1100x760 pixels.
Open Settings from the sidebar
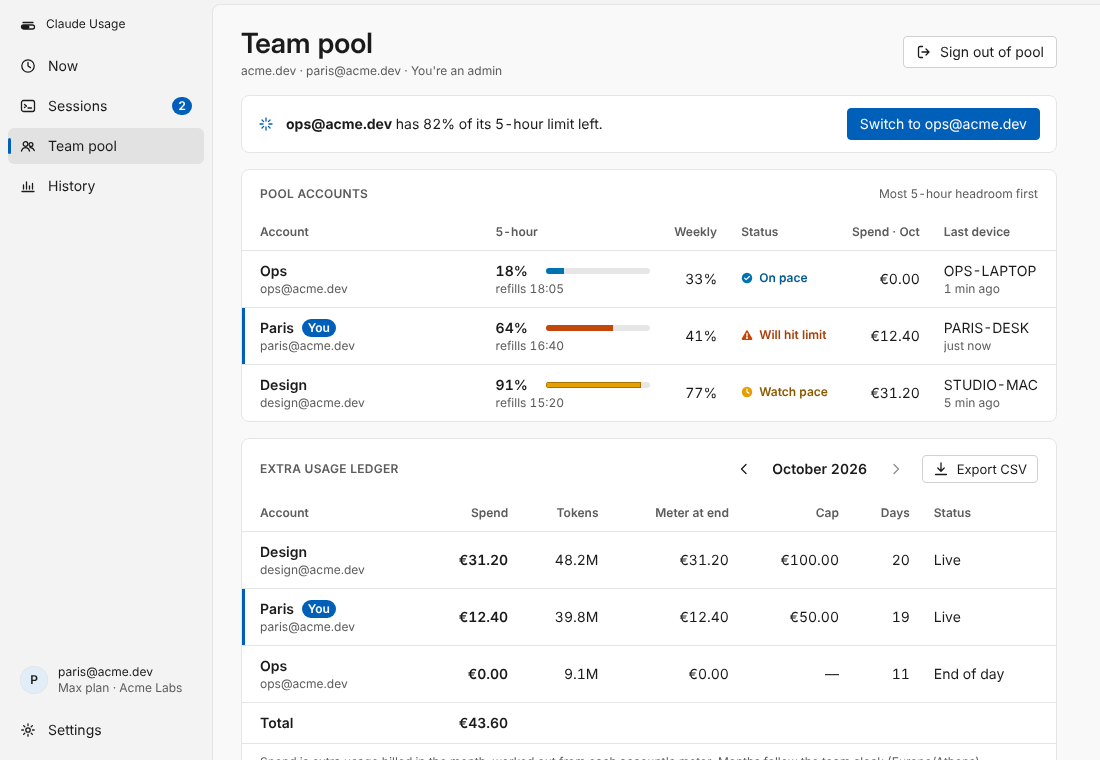pos(106,730)
